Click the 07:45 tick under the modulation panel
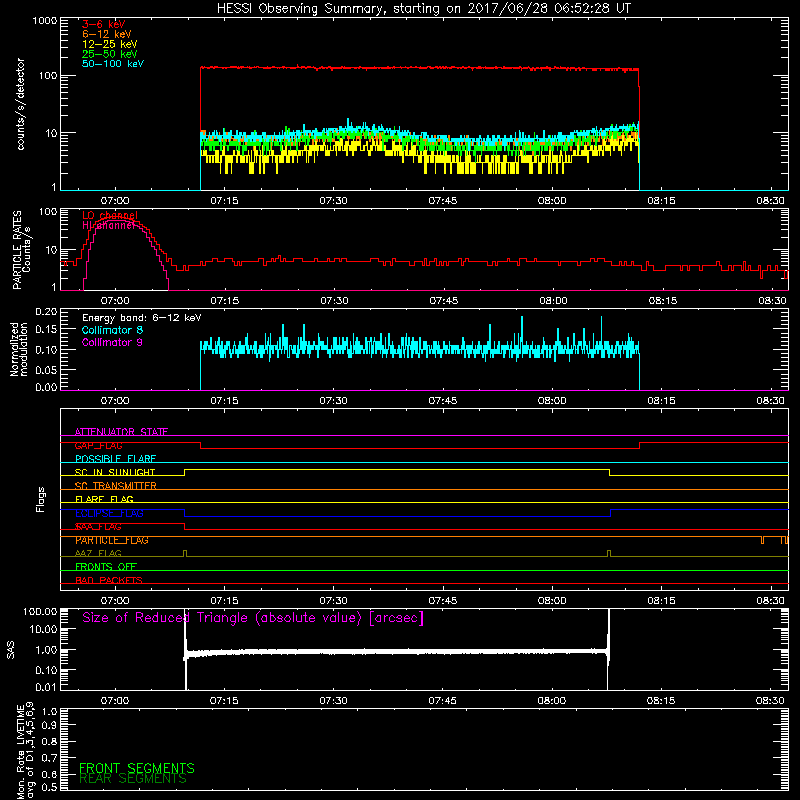Image resolution: width=800 pixels, height=800 pixels. [x=443, y=401]
